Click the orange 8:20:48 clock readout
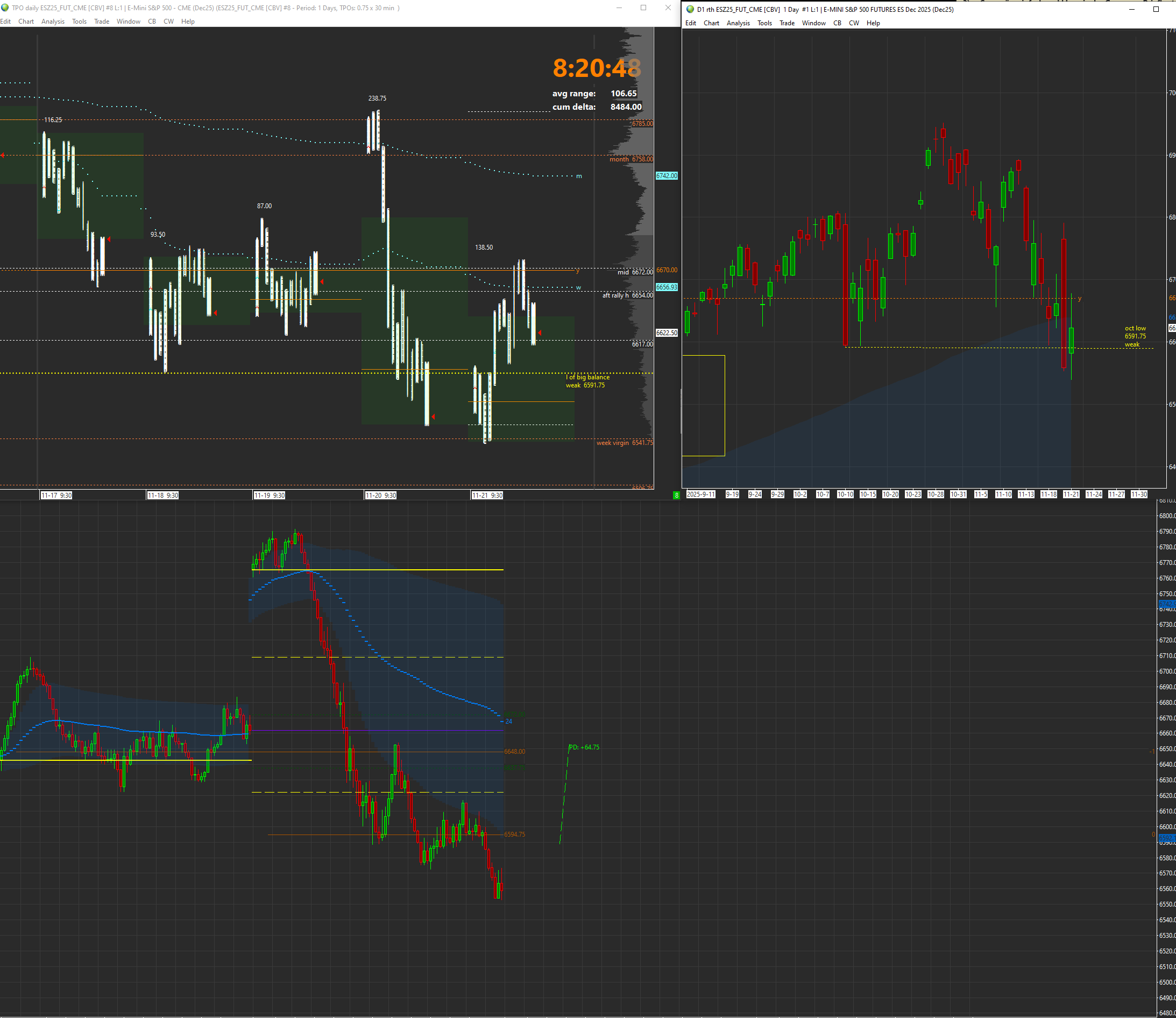The image size is (1176, 1018). coord(597,68)
